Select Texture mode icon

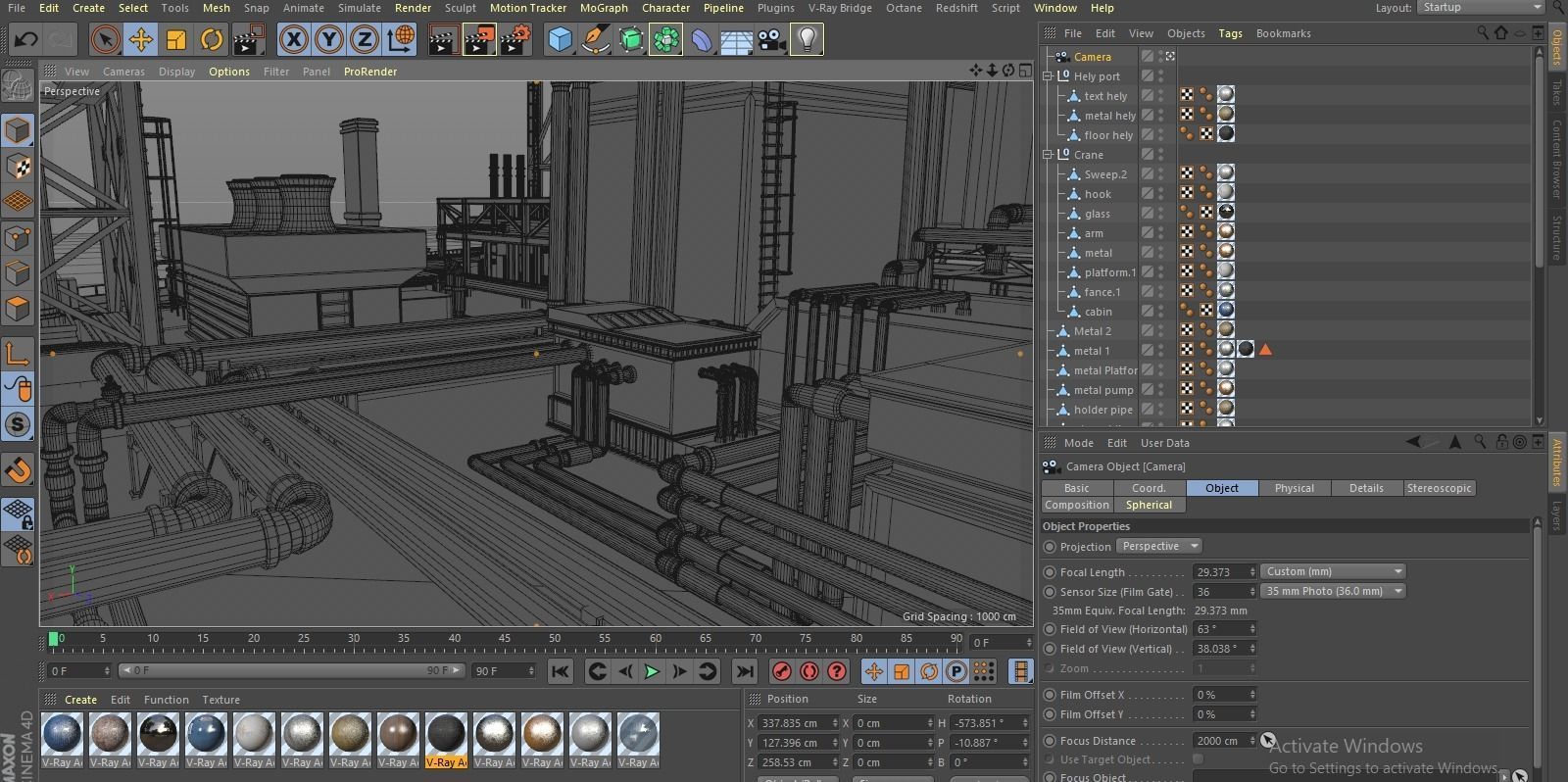pos(18,167)
